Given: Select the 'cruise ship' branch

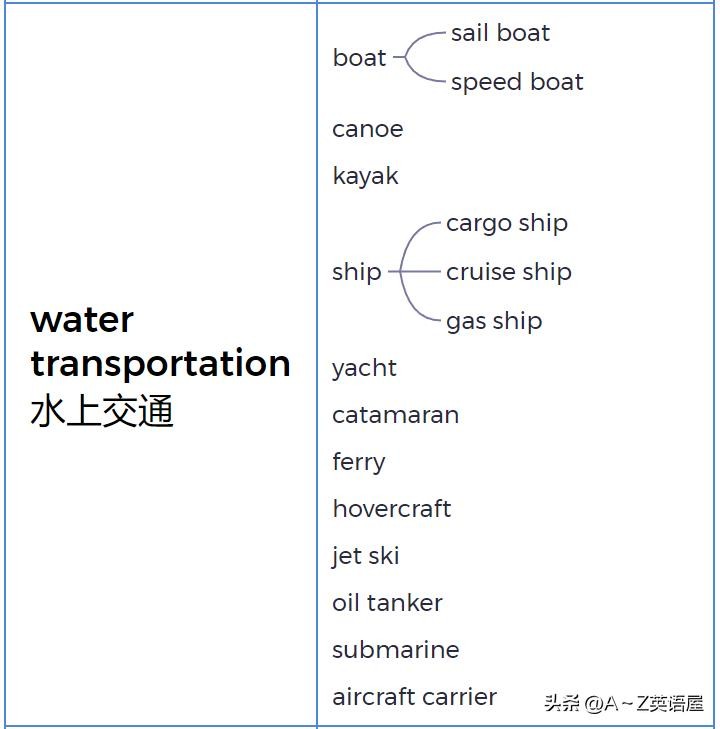Looking at the screenshot, I should click(x=508, y=272).
